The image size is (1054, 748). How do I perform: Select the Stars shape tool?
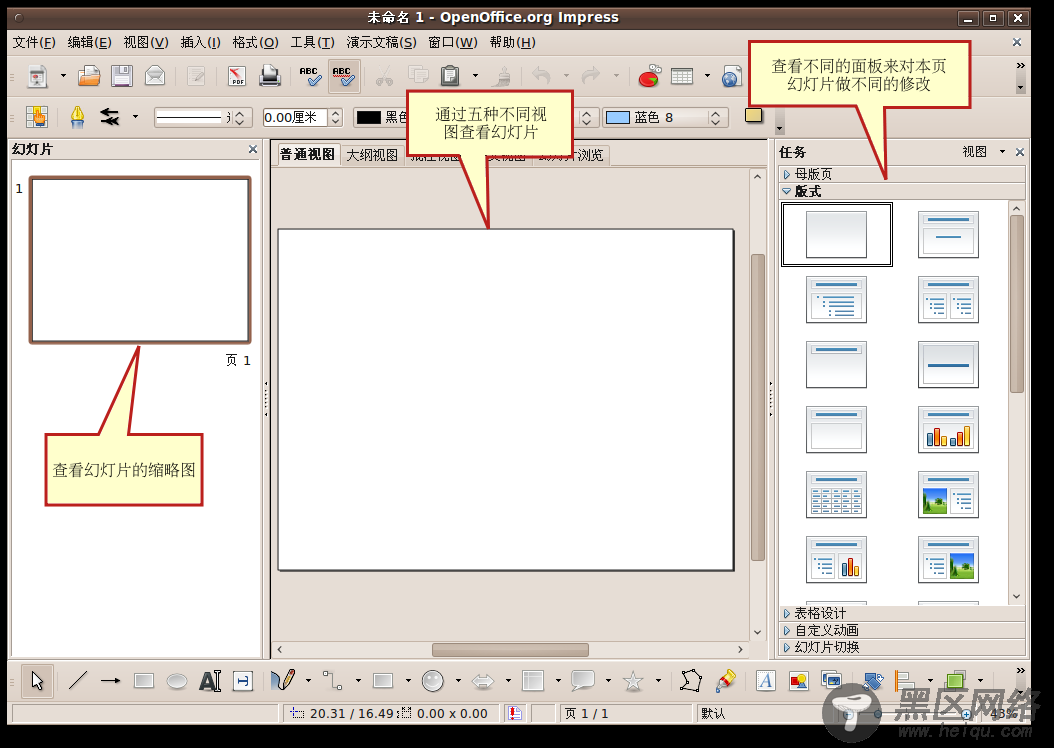click(633, 681)
